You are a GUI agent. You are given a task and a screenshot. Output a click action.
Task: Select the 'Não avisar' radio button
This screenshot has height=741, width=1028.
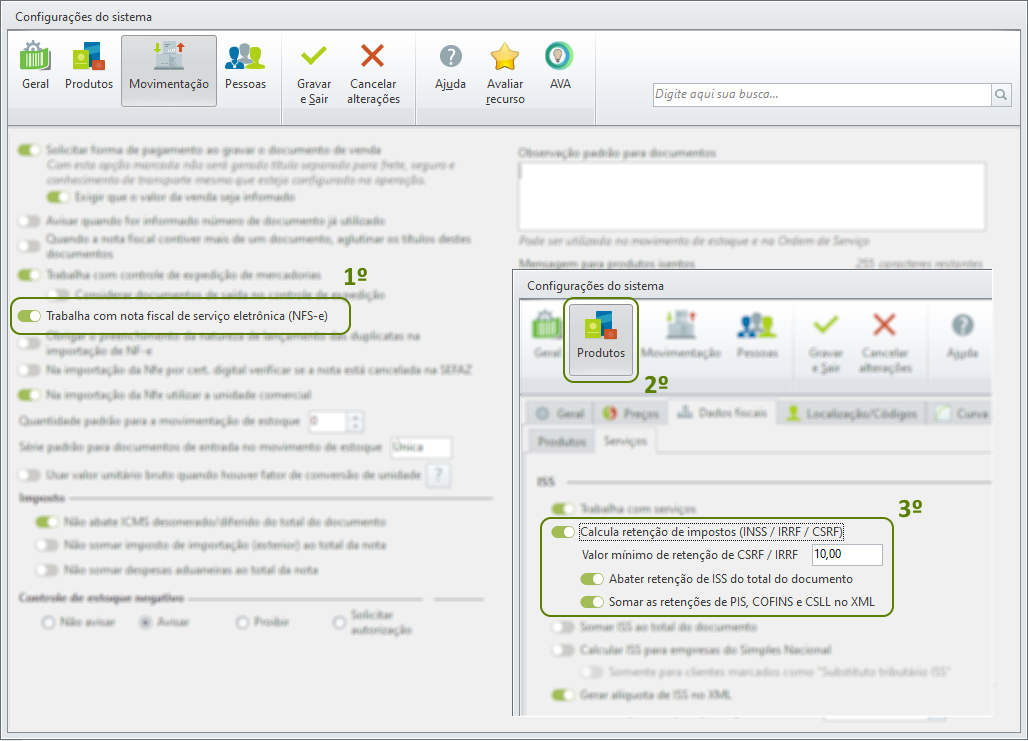48,622
